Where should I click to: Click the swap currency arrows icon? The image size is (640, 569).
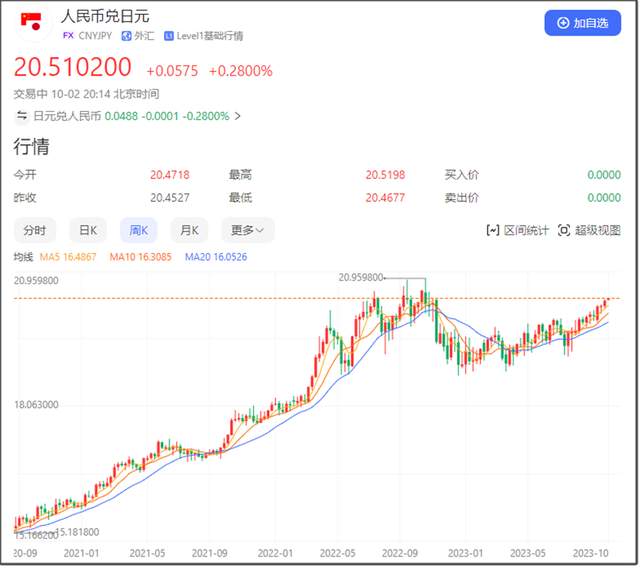click(x=21, y=115)
